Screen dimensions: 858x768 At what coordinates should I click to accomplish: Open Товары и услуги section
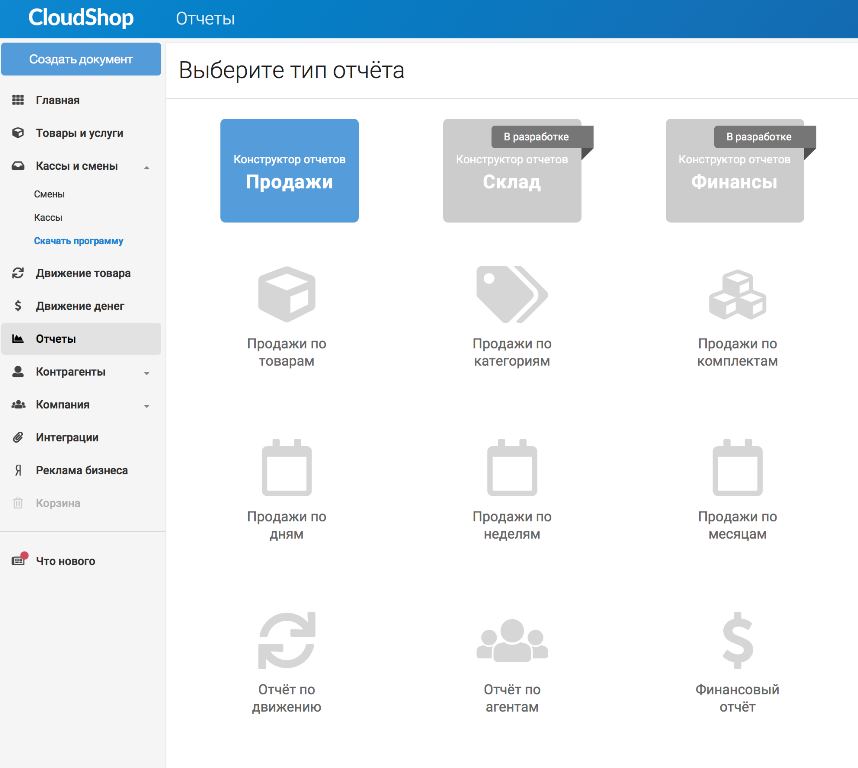[79, 133]
